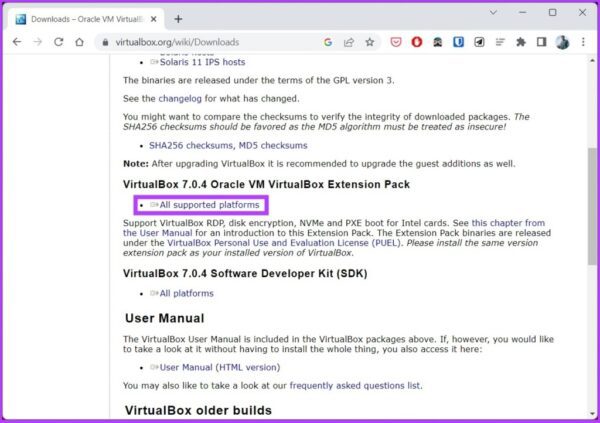Click the forward navigation arrow
The height and width of the screenshot is (423, 600).
click(38, 42)
